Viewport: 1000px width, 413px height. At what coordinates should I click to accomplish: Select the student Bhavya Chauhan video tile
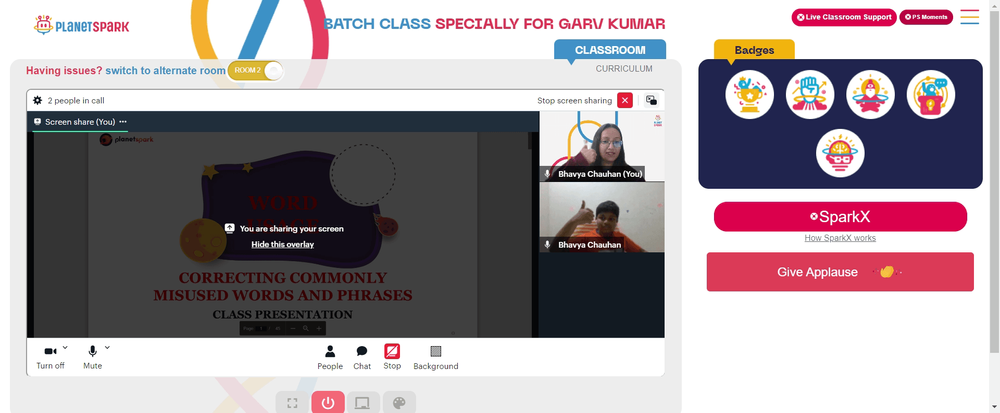(601, 217)
